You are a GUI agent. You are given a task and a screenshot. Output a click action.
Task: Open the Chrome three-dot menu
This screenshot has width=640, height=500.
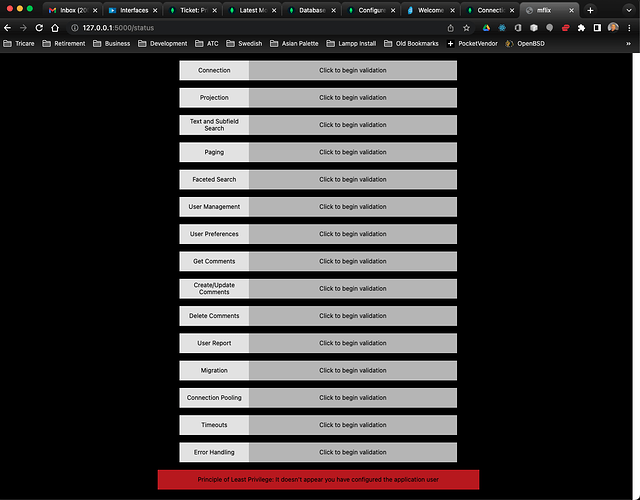tap(629, 28)
